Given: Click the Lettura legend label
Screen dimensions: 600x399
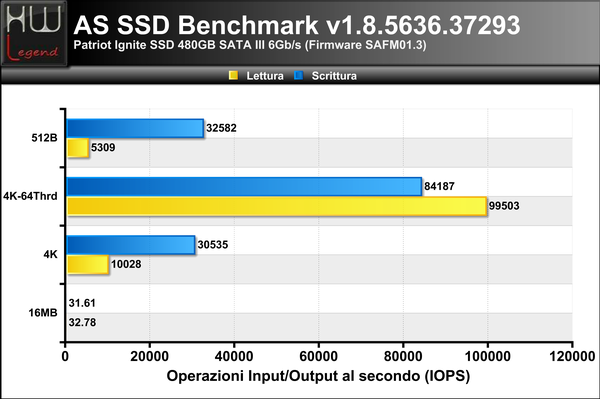Looking at the screenshot, I should 265,76.
